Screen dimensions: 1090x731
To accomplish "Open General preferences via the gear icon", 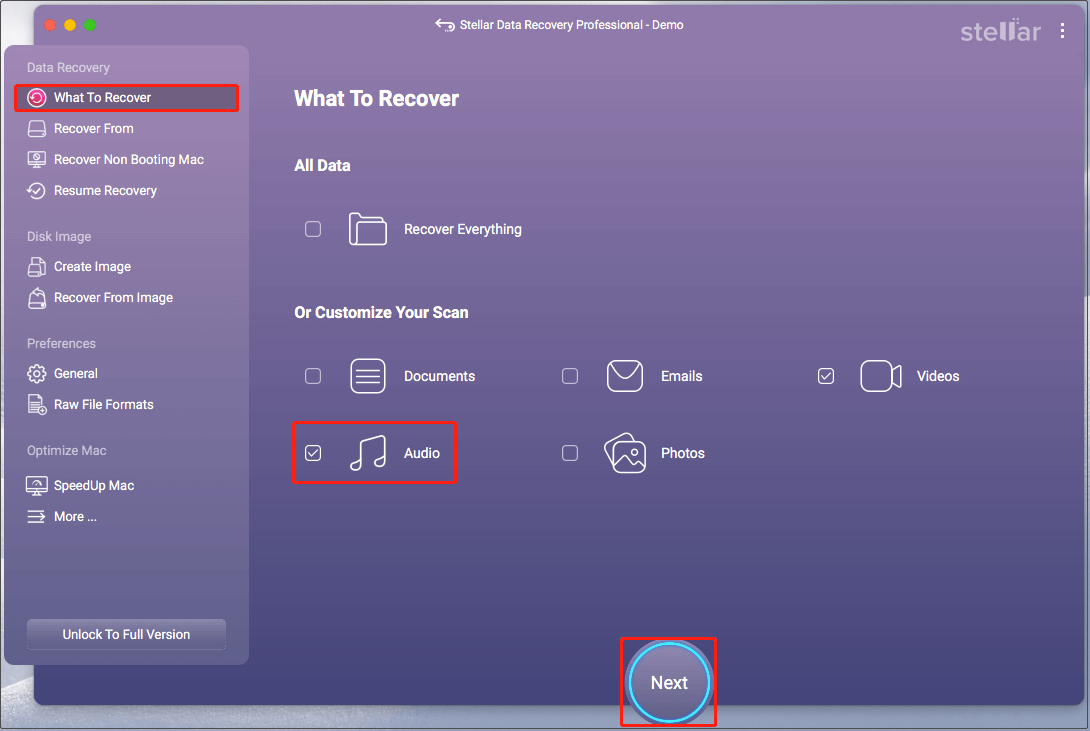I will click(35, 373).
